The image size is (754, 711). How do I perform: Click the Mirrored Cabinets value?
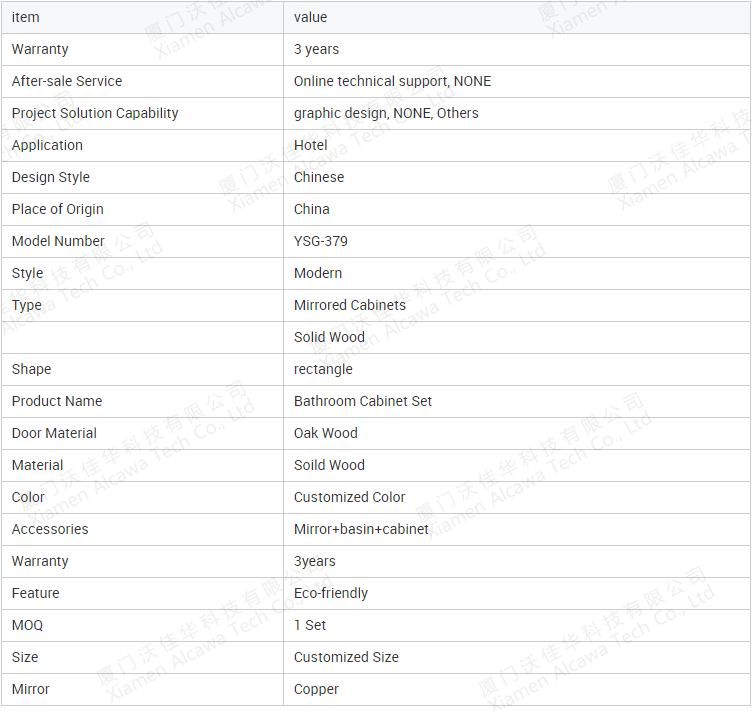[x=350, y=305]
